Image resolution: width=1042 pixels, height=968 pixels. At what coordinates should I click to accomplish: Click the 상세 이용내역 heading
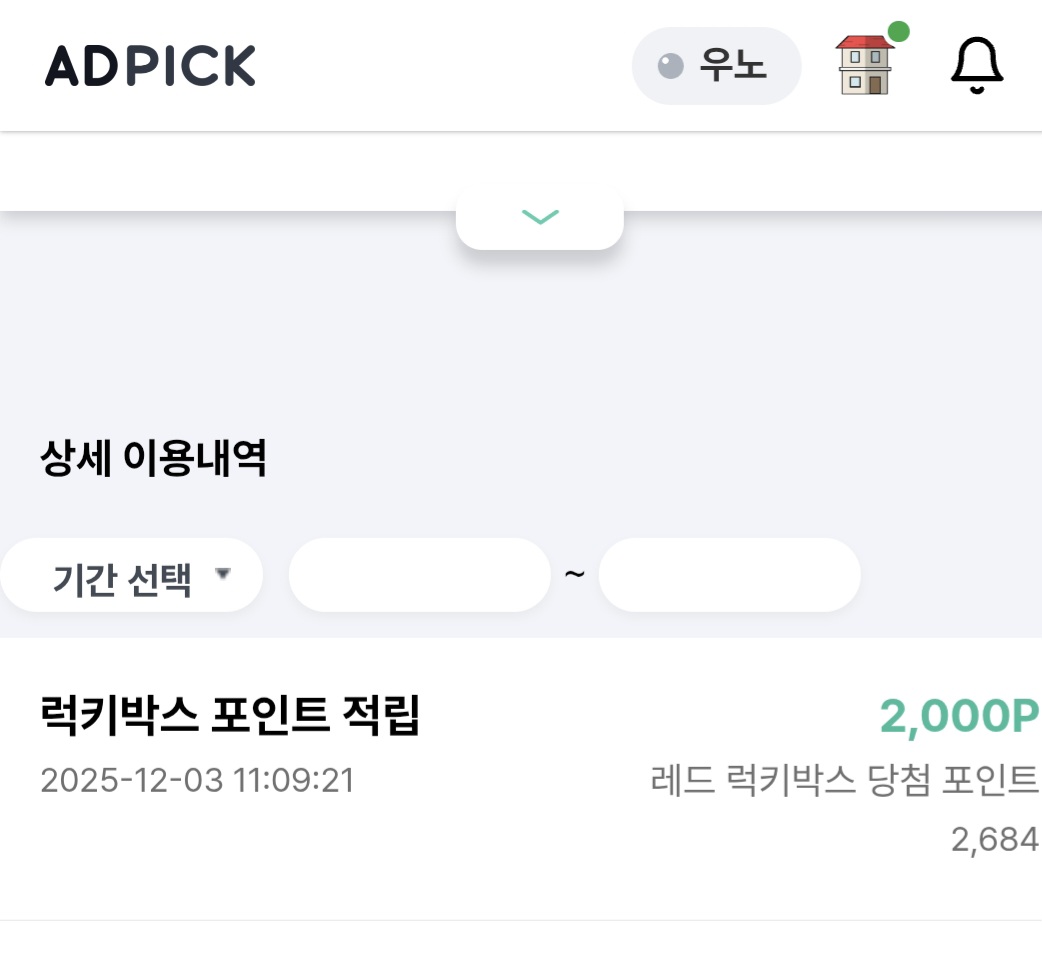[x=153, y=459]
